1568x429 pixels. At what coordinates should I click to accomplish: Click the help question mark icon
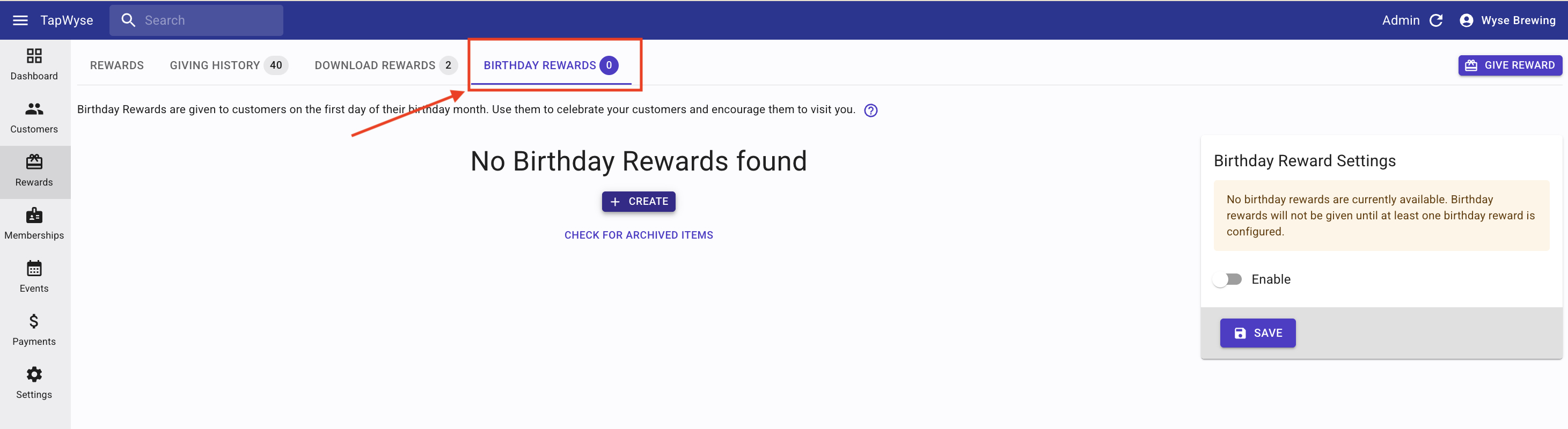tap(870, 110)
